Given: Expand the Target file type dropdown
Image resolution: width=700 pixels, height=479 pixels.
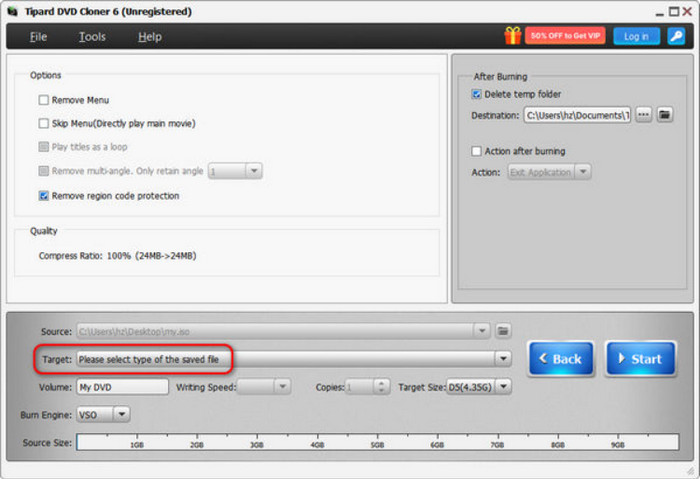Looking at the screenshot, I should (x=502, y=358).
